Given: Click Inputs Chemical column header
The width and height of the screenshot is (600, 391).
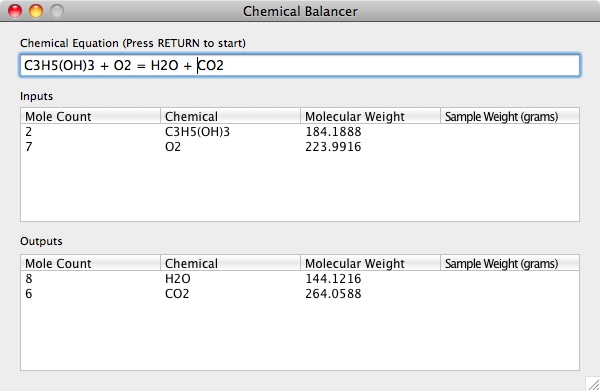Looking at the screenshot, I should coord(230,116).
